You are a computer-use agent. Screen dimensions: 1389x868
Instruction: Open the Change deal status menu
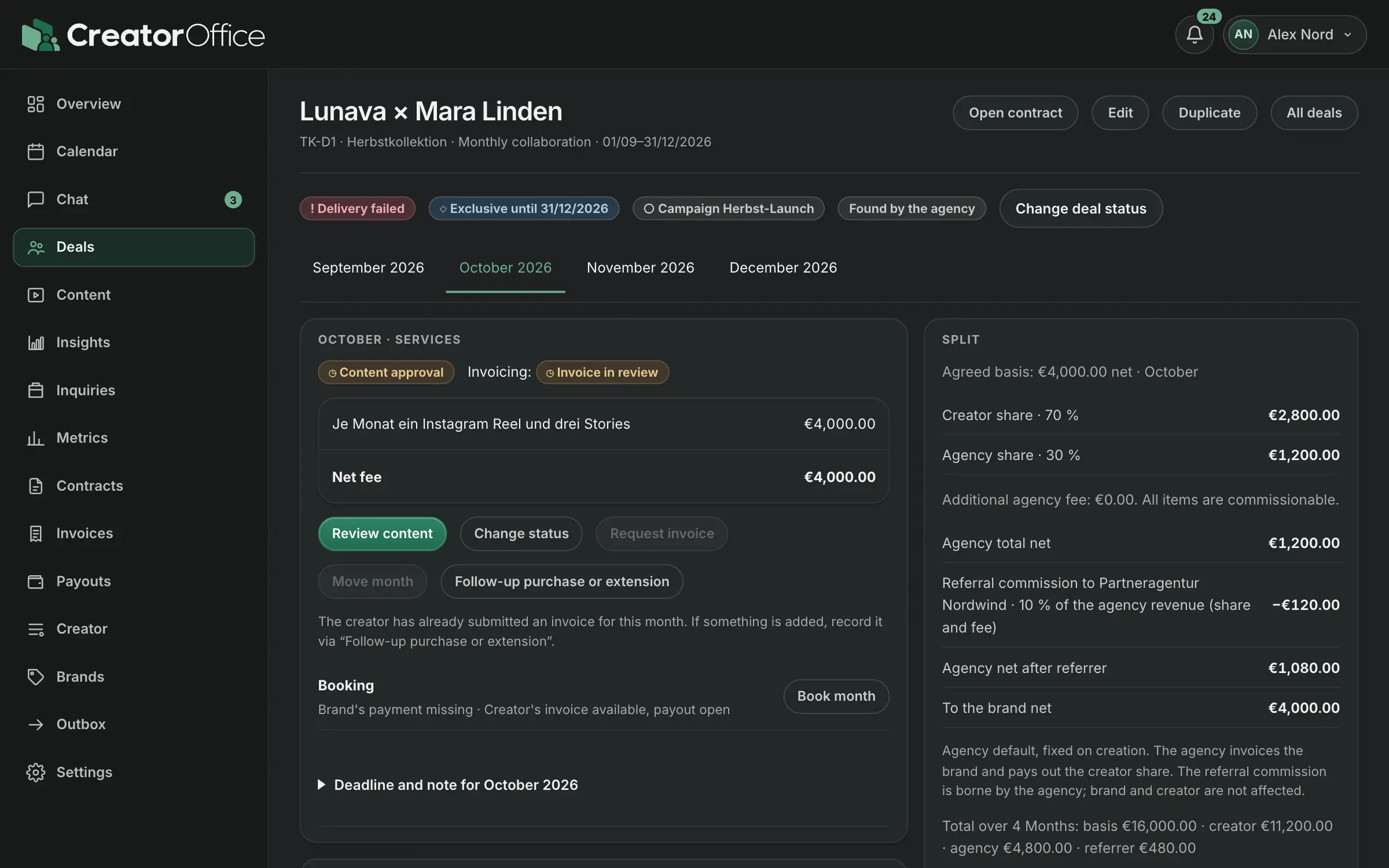point(1081,208)
